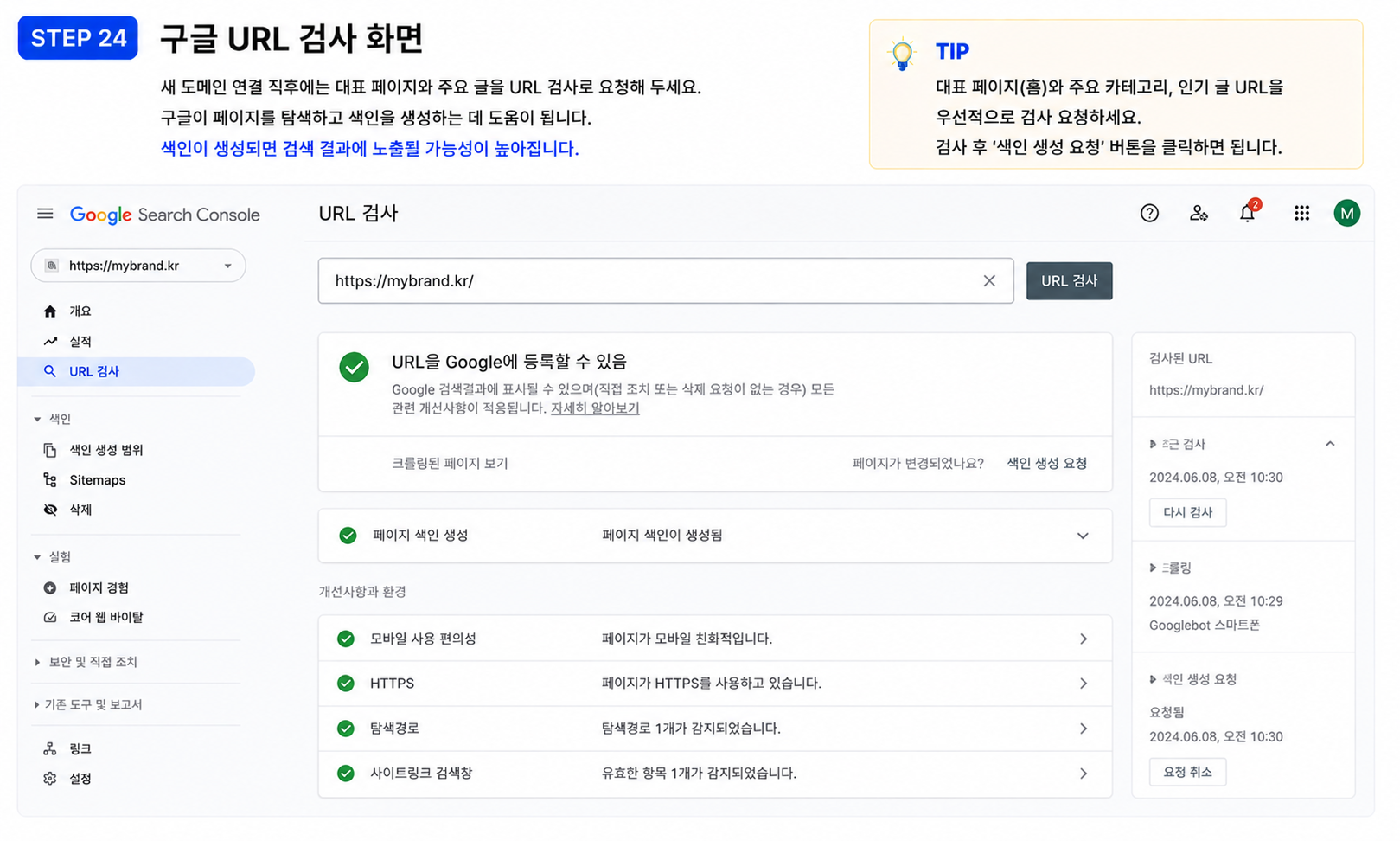1400x841 pixels.
Task: Select URL 검사 in the sidebar
Action: point(136,371)
